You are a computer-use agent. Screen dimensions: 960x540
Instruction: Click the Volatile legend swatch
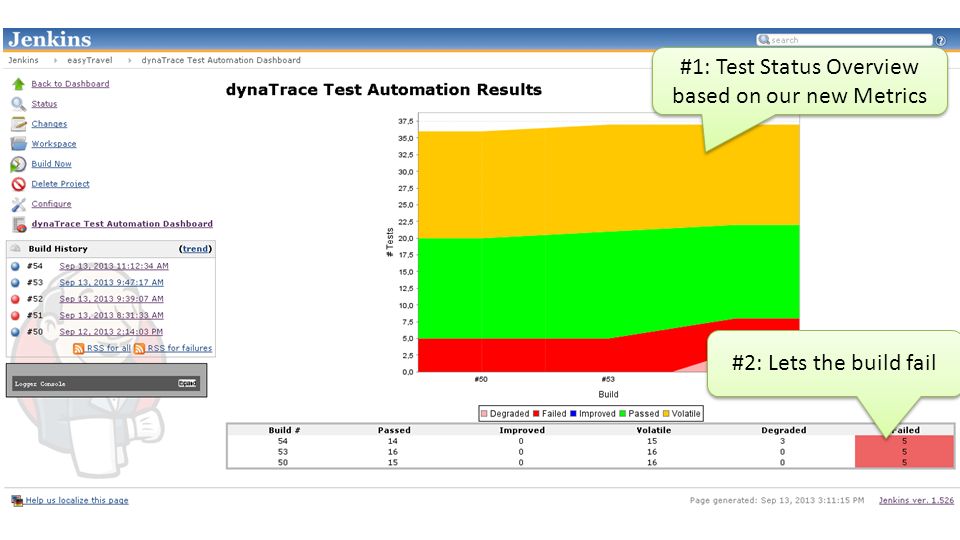click(x=666, y=414)
